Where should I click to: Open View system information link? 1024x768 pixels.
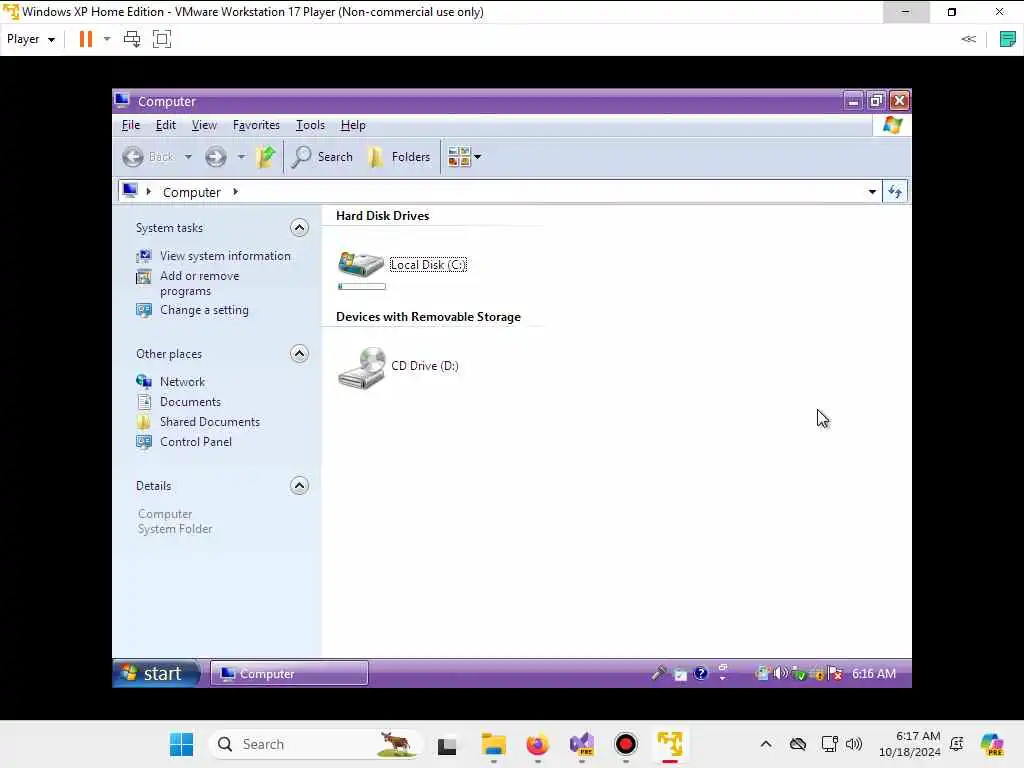coord(225,256)
